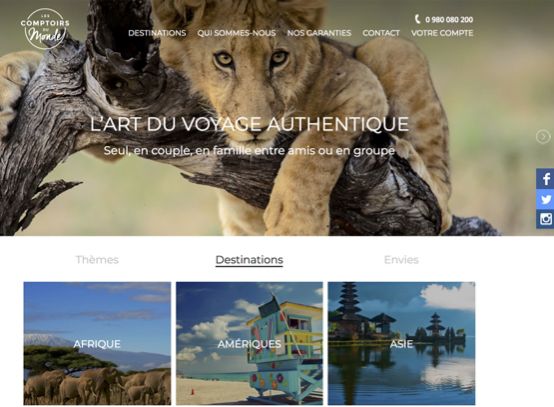The image size is (554, 407).
Task: Call the number 0 980 080 200
Action: click(449, 20)
